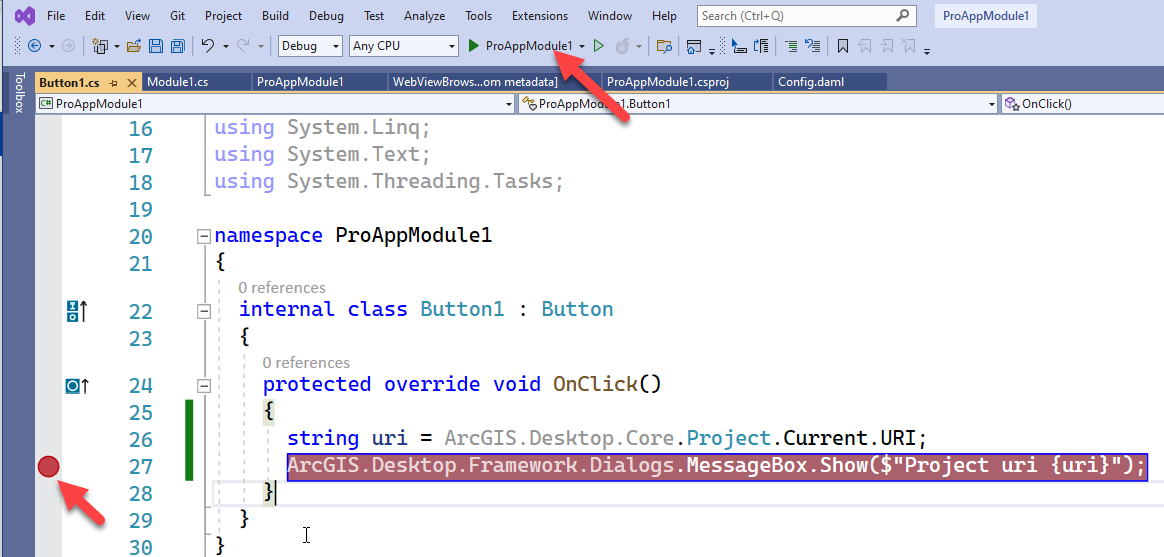Click the '0 references' link above OnClick
This screenshot has height=557, width=1164.
(x=306, y=363)
